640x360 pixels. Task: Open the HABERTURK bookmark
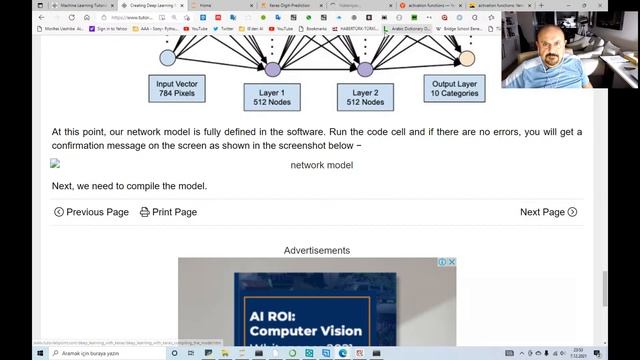pyautogui.click(x=355, y=29)
